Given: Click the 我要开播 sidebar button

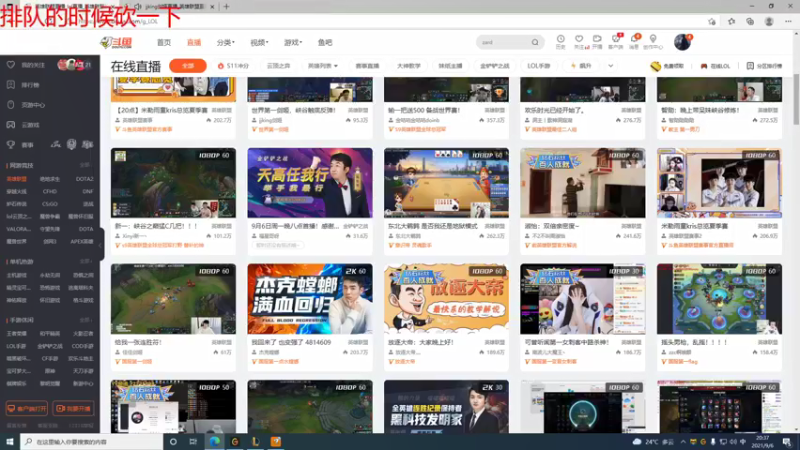Looking at the screenshot, I should click(x=73, y=409).
